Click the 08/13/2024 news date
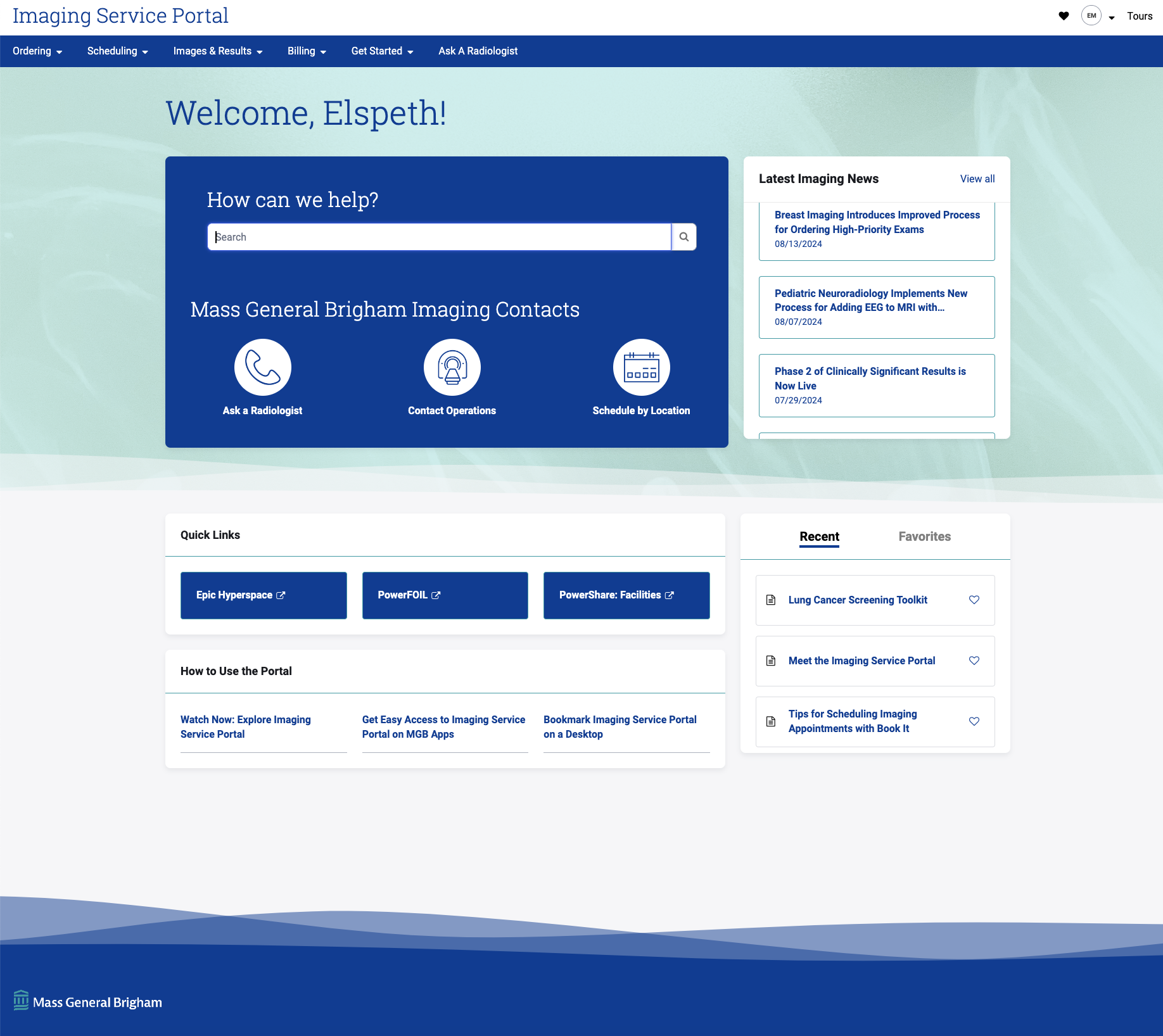 pyautogui.click(x=798, y=244)
